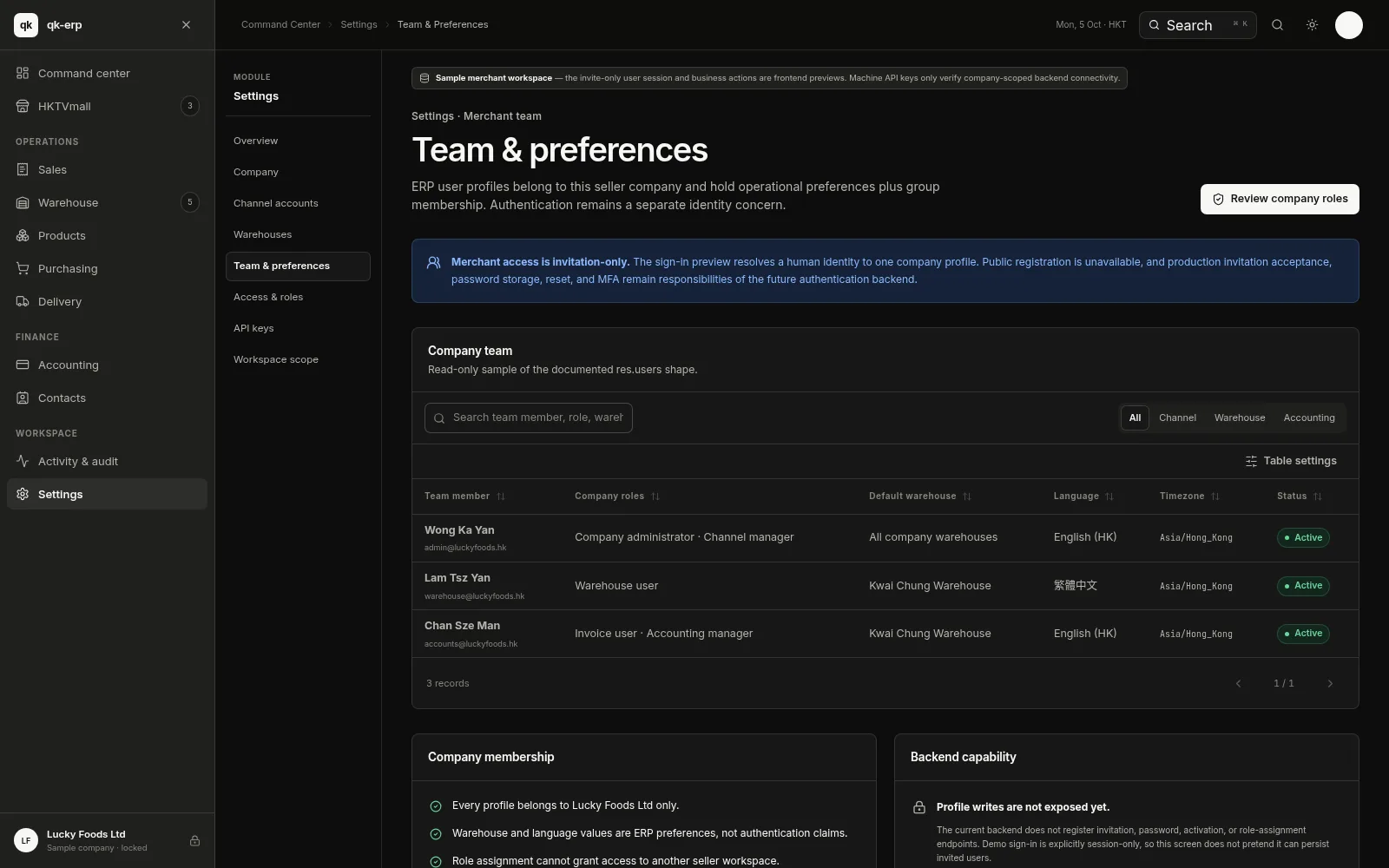Click the Settings breadcrumb link
This screenshot has height=868, width=1389.
click(359, 24)
